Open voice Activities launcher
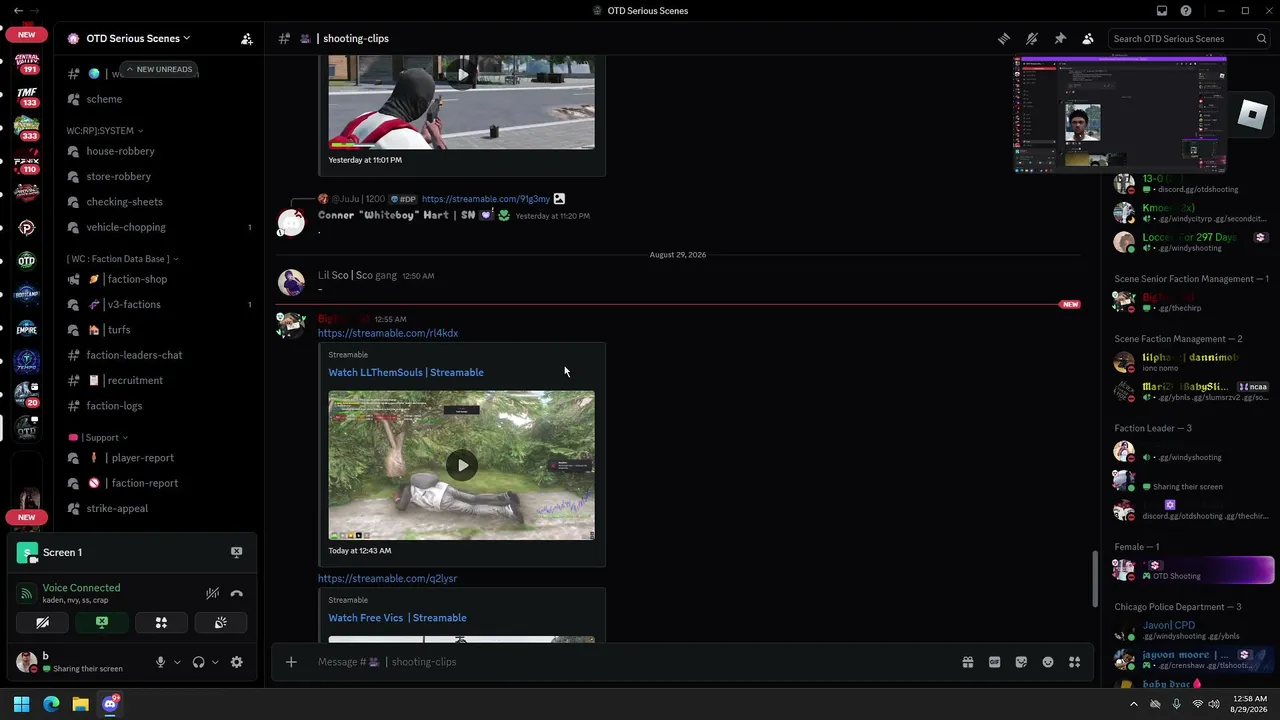 161,622
